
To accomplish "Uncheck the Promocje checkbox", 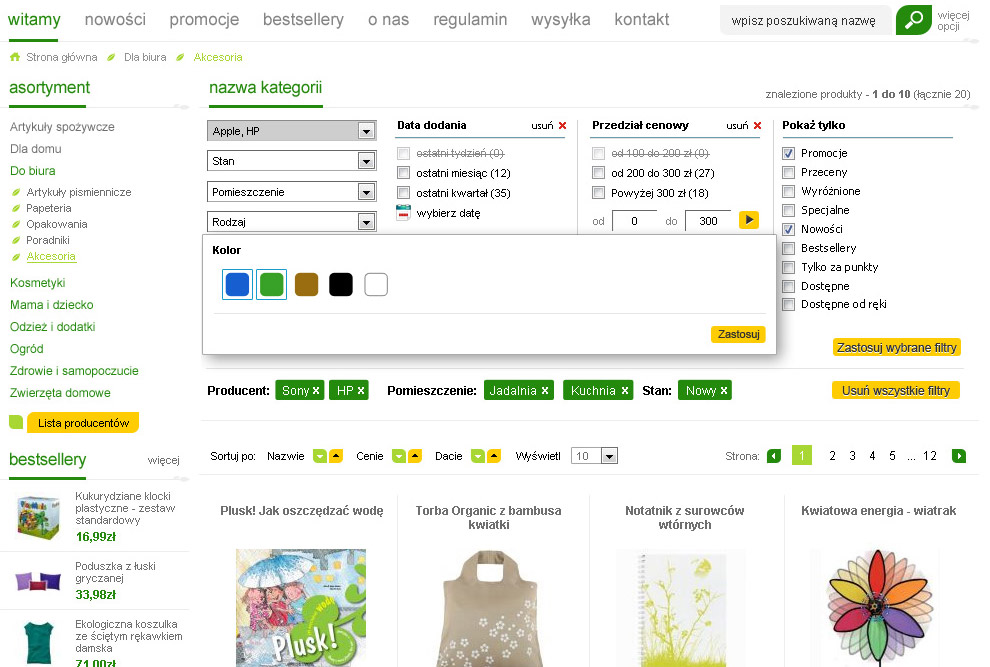I will click(789, 154).
